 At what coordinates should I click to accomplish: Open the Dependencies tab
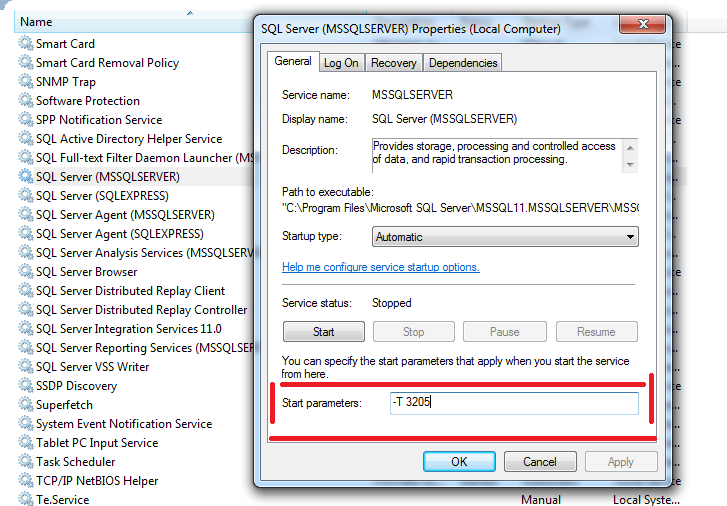(463, 63)
